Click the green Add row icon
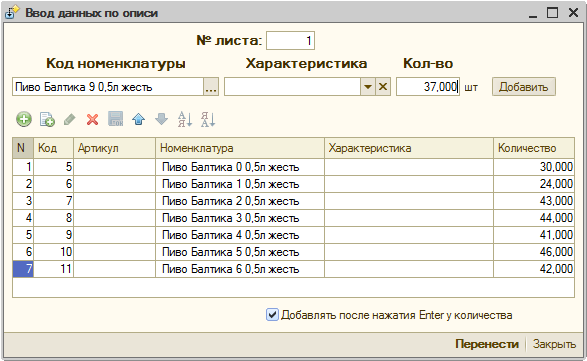The height and width of the screenshot is (361, 587). pyautogui.click(x=24, y=119)
